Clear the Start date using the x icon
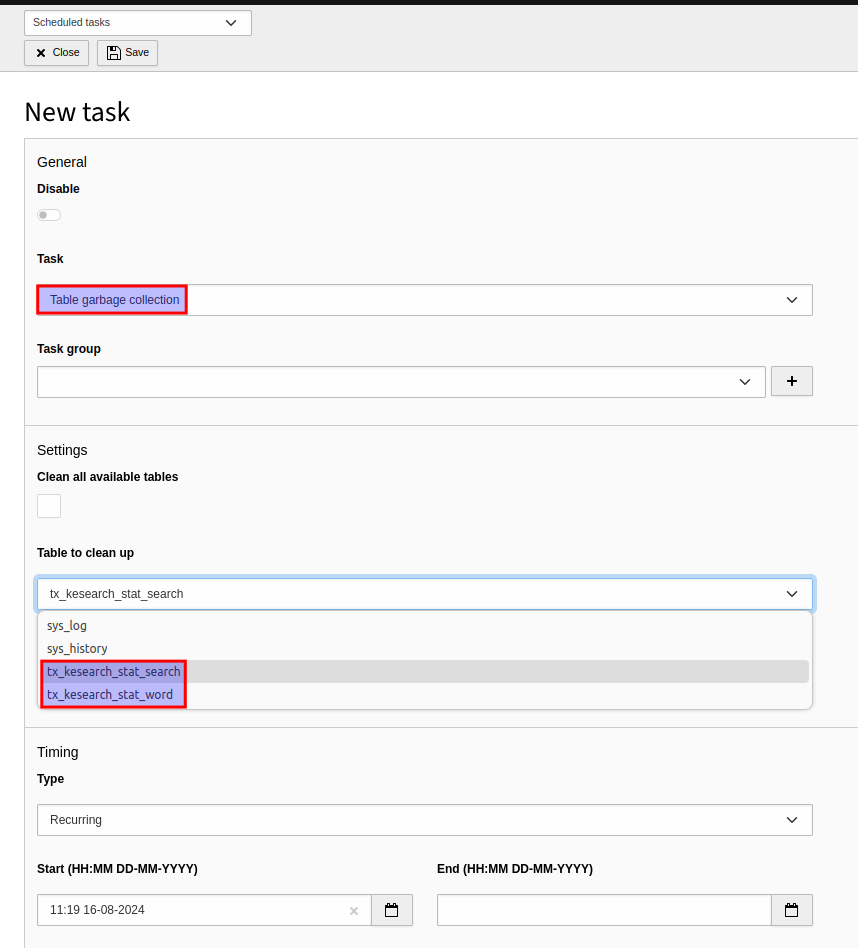 point(354,910)
